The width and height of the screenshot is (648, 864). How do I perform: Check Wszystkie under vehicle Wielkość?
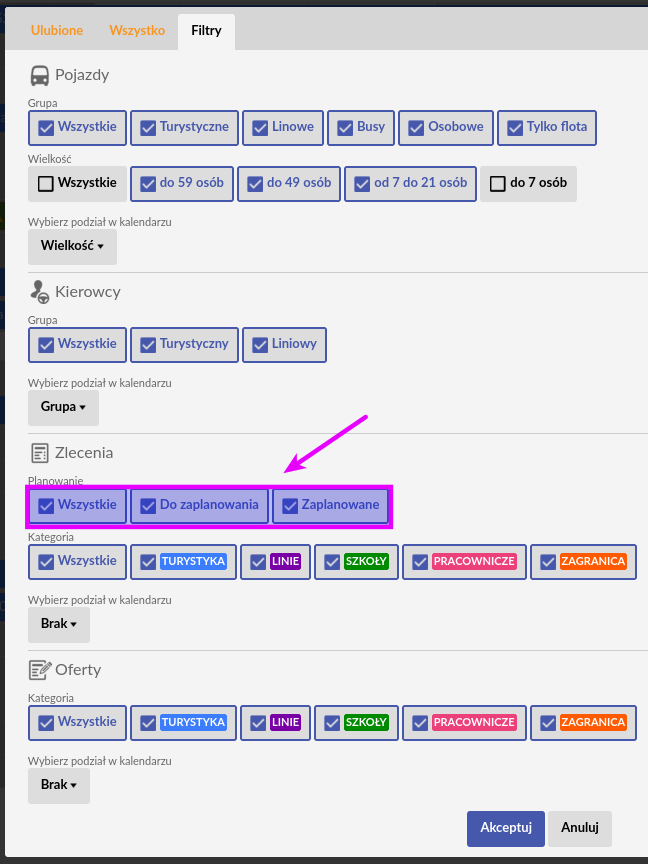[77, 183]
